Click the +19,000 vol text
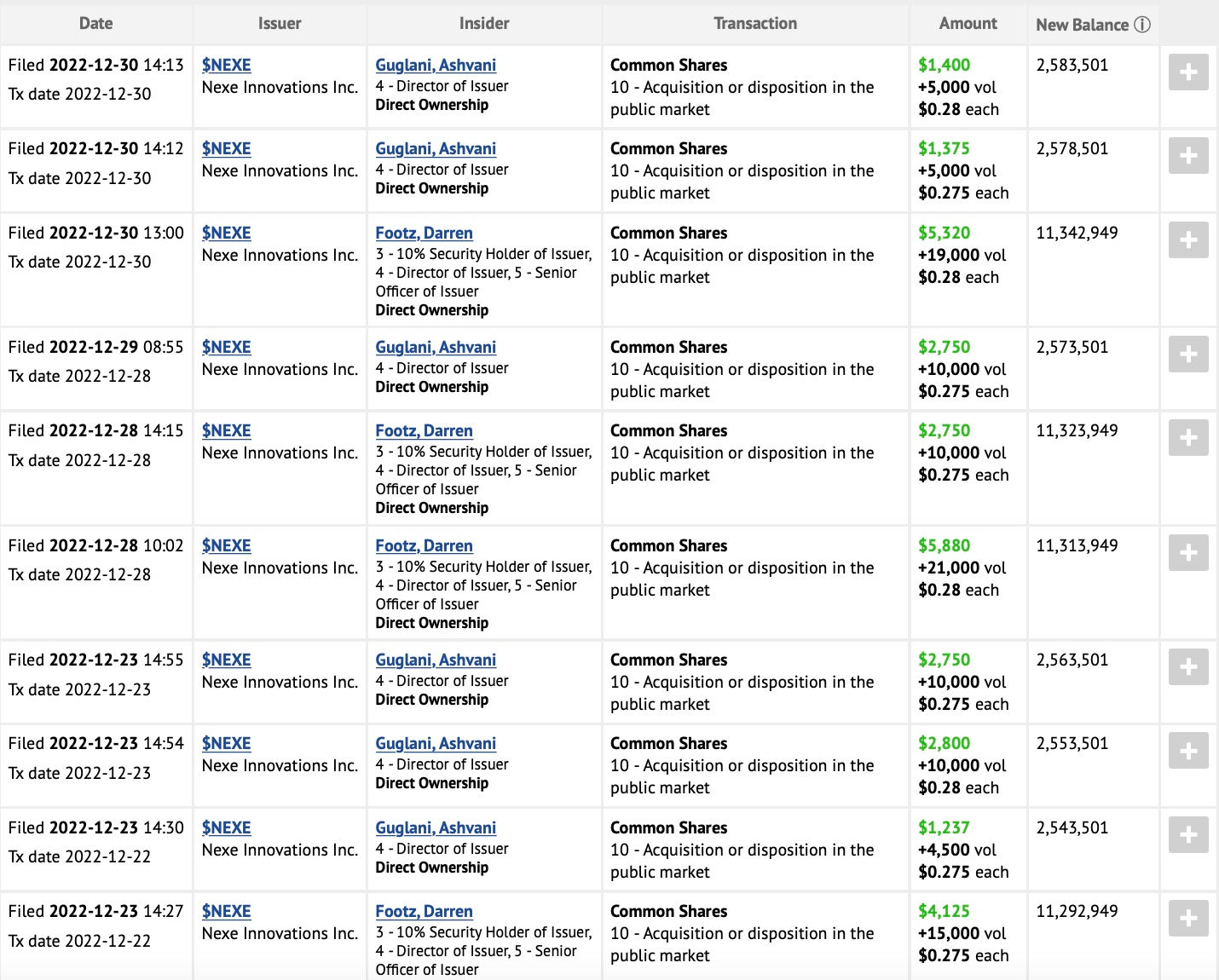Viewport: 1219px width, 980px height. pyautogui.click(x=962, y=255)
